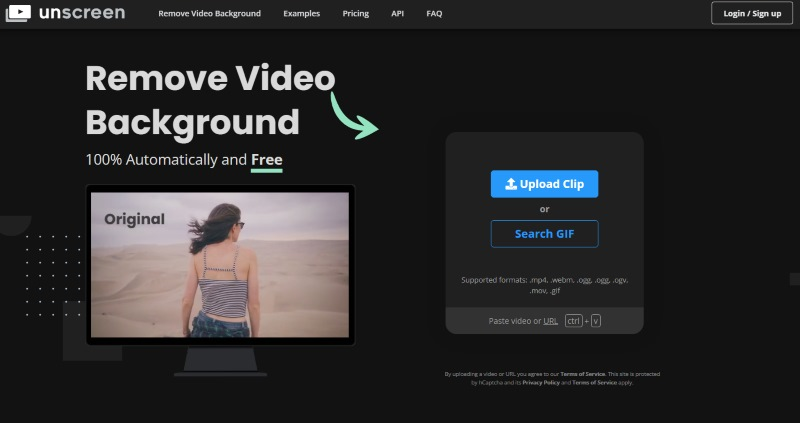
Task: Click the 'Supported formats' text
Action: [x=544, y=285]
